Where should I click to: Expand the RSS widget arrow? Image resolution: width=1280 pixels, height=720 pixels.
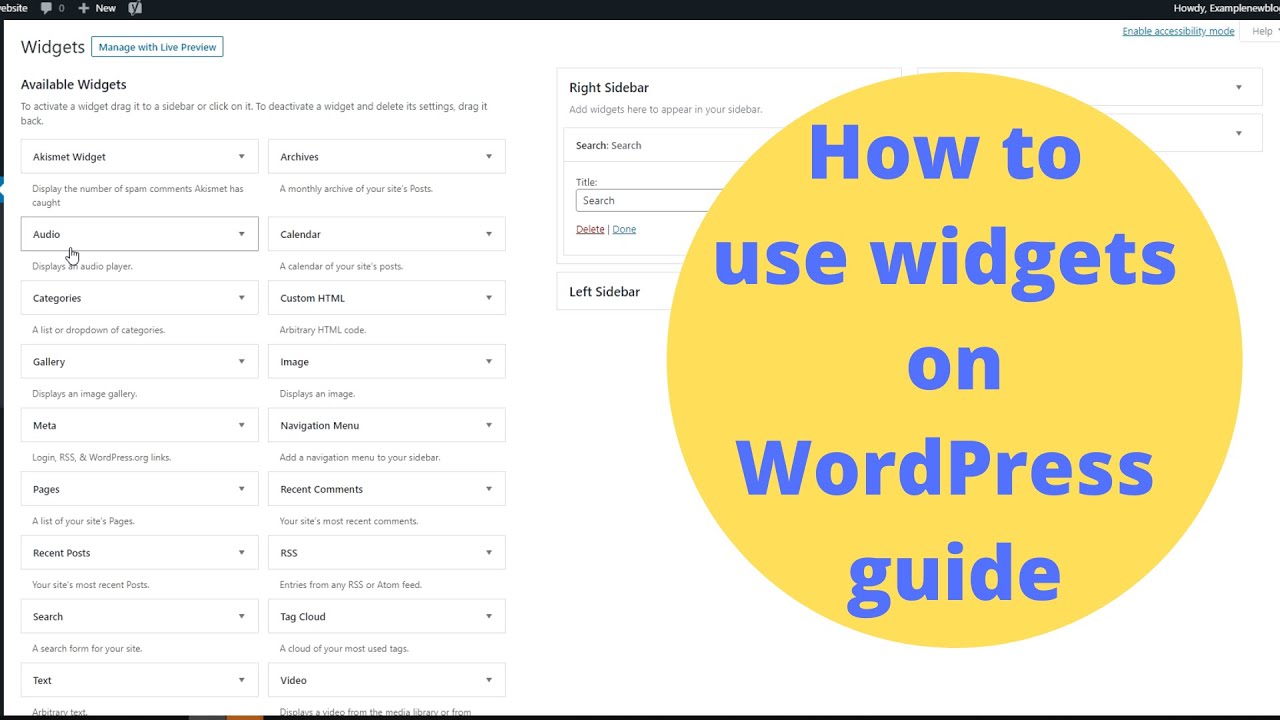tap(489, 553)
